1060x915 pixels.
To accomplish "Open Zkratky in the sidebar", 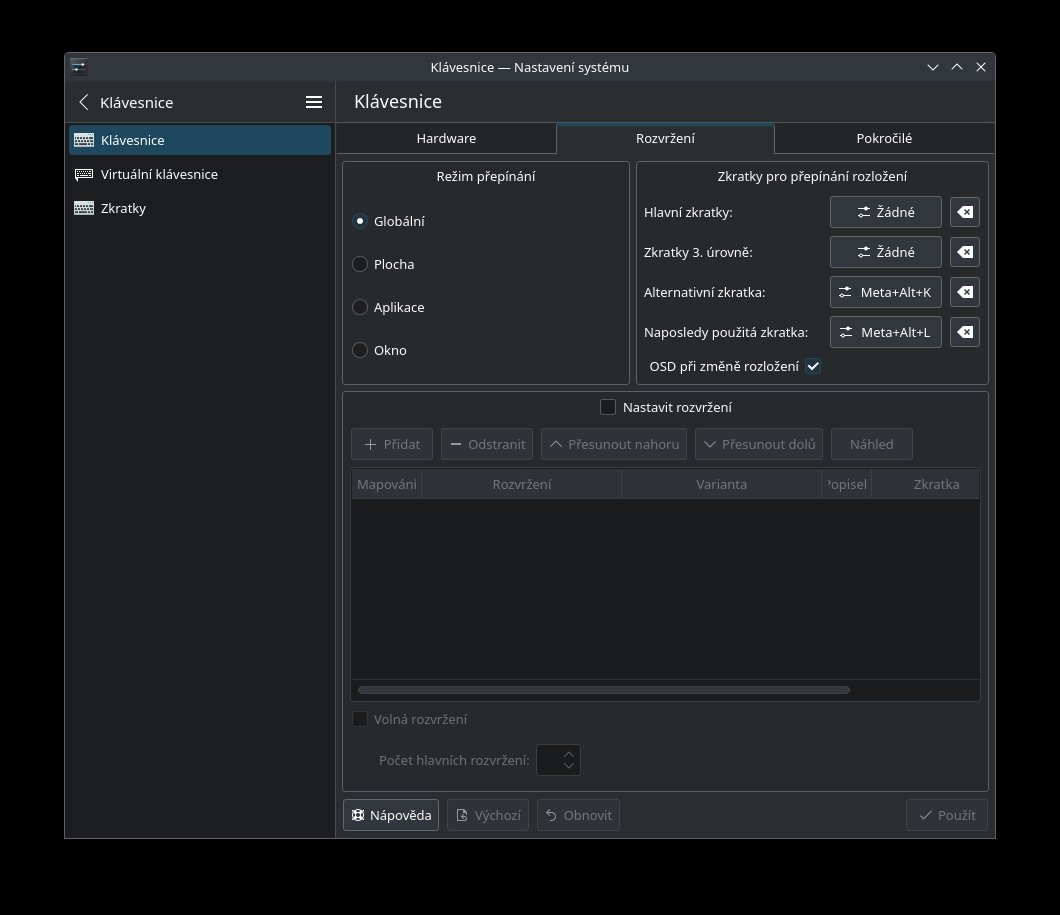I will pos(123,208).
